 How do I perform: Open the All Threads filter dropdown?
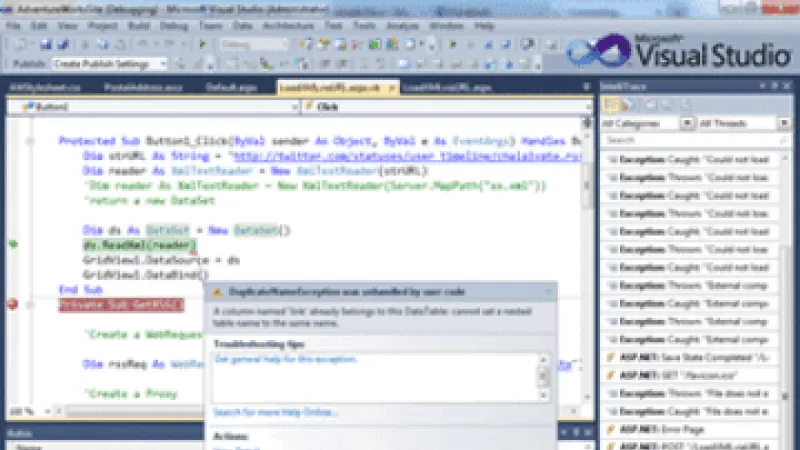[784, 123]
